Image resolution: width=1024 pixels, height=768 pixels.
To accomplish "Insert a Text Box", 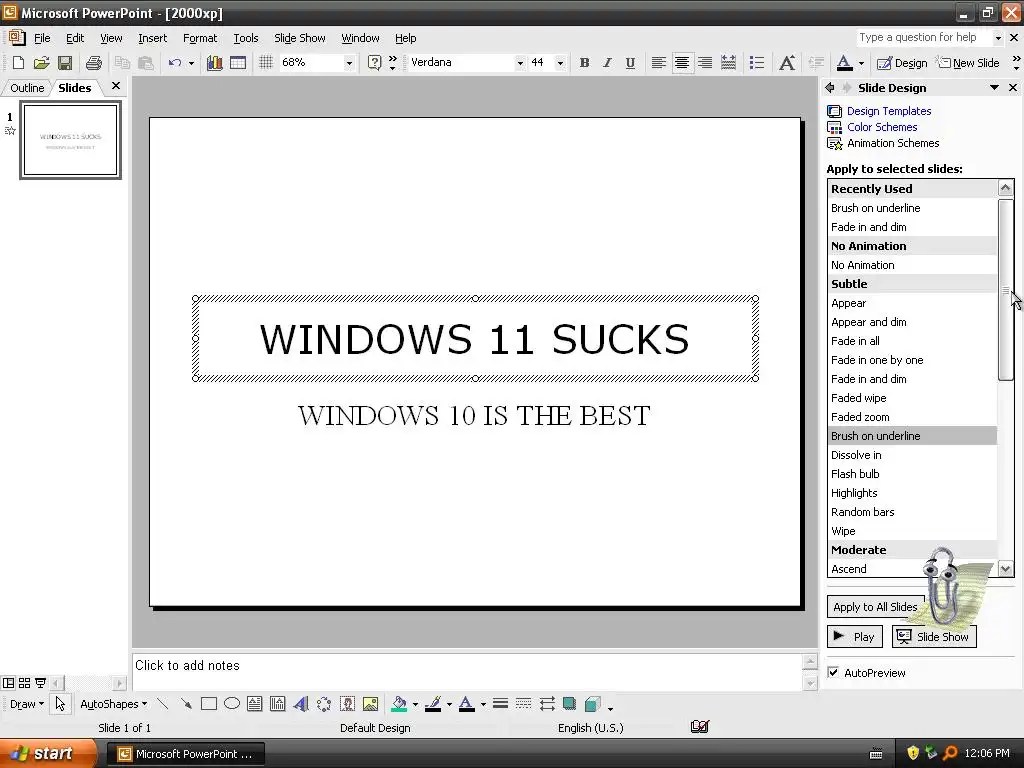I will tap(255, 704).
